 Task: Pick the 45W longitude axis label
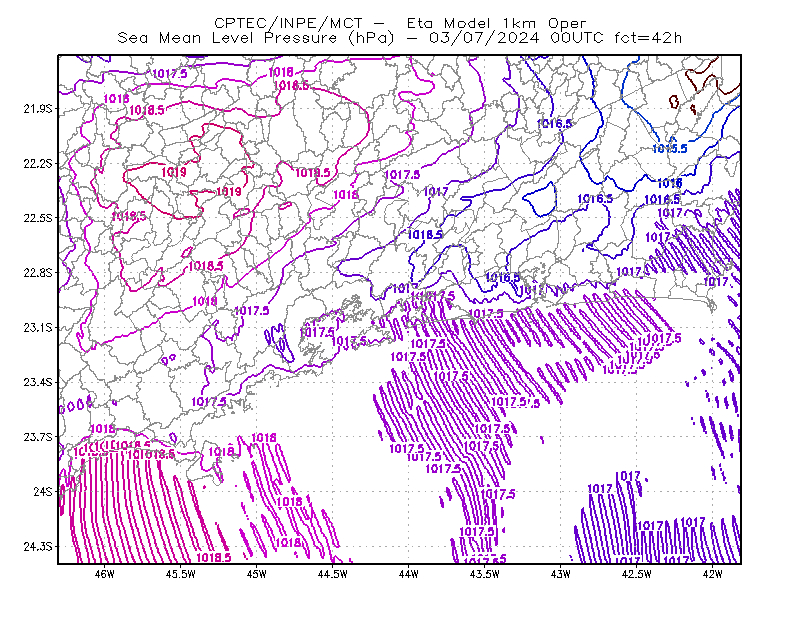257,574
